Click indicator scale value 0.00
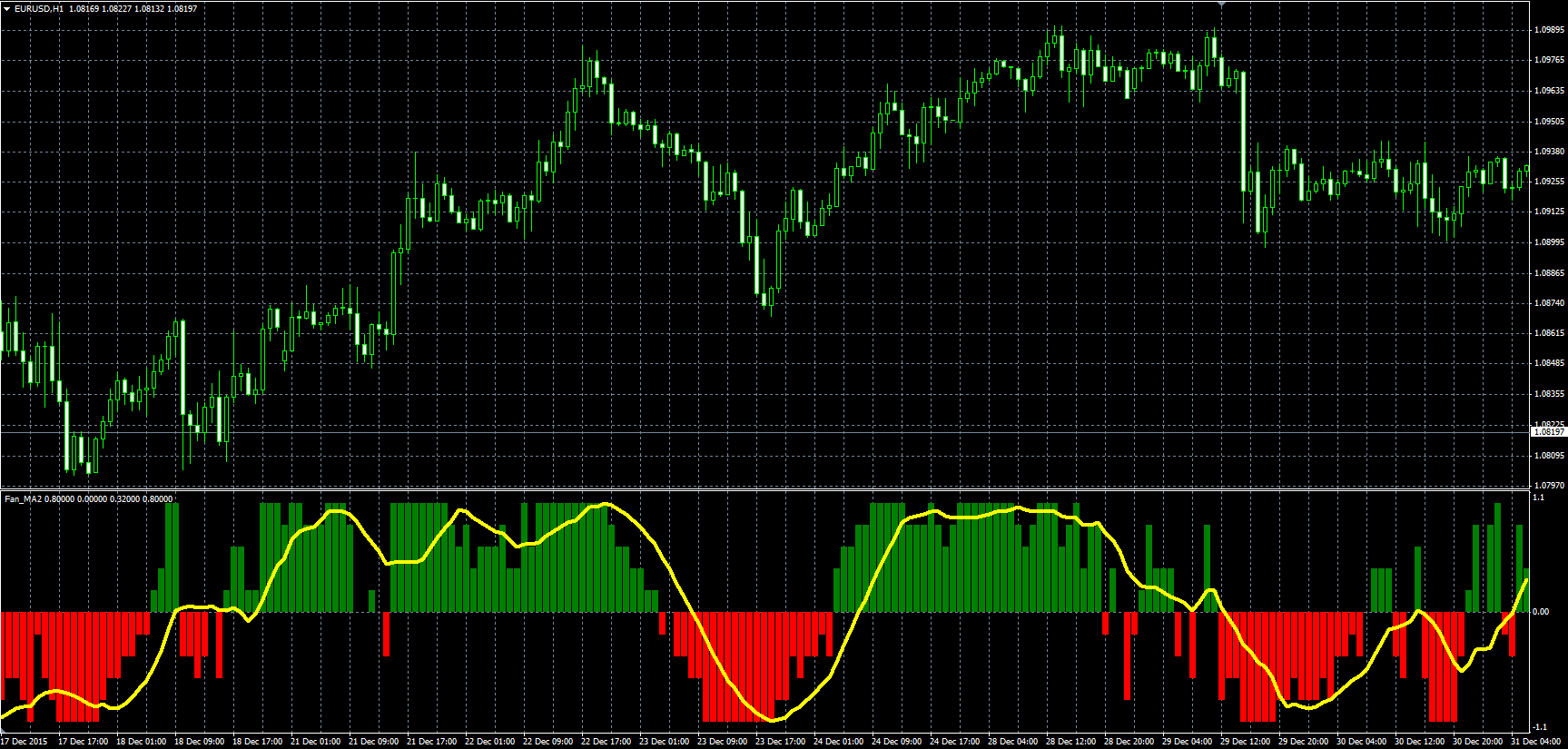This screenshot has width=1568, height=749. [1541, 611]
